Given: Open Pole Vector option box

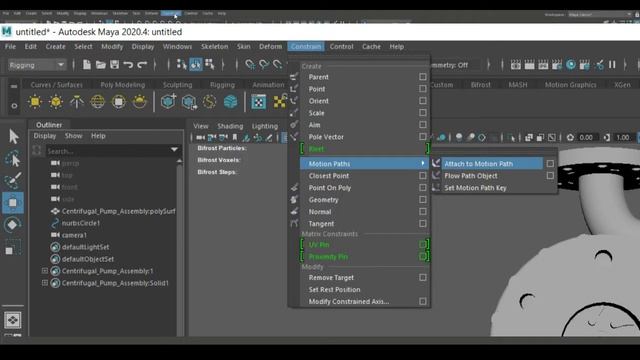Looking at the screenshot, I should pos(423,137).
